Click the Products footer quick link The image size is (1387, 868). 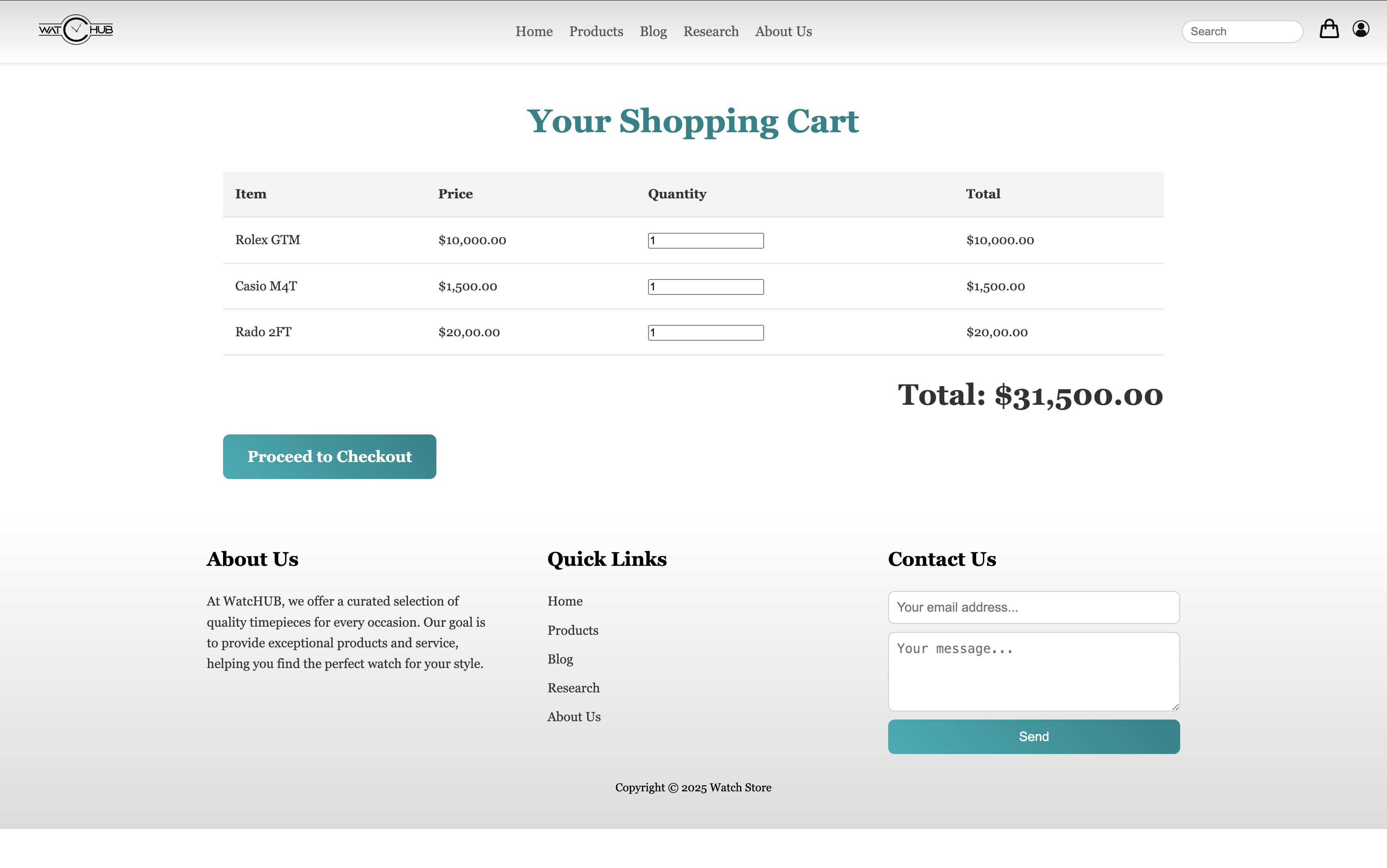point(572,630)
